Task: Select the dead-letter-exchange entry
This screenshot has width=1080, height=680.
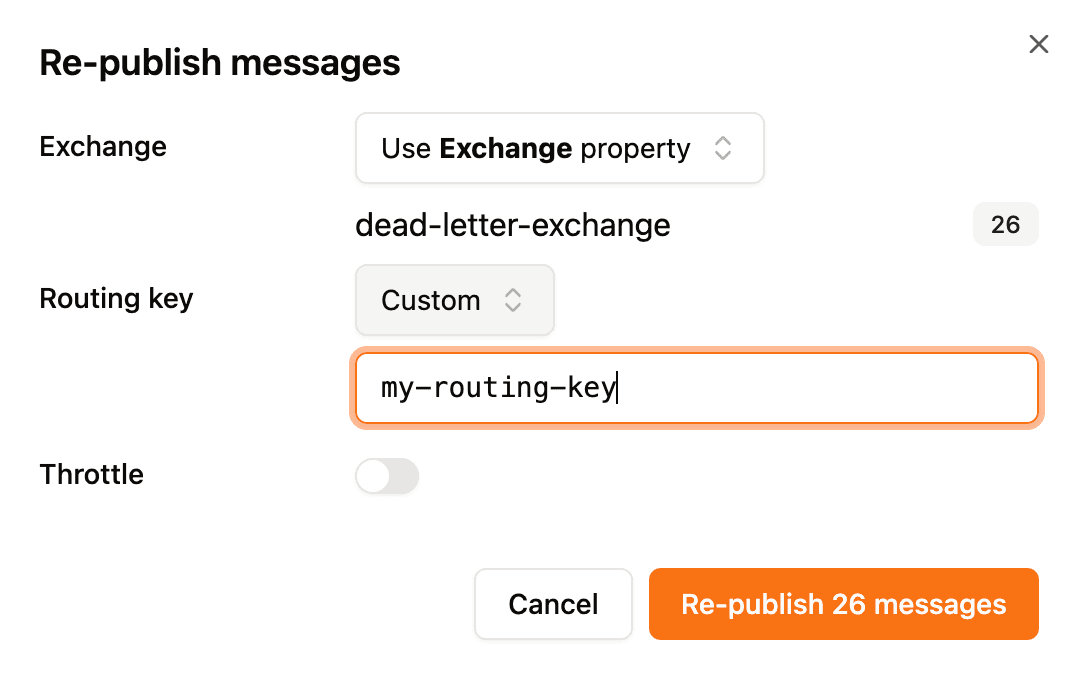Action: [x=512, y=225]
